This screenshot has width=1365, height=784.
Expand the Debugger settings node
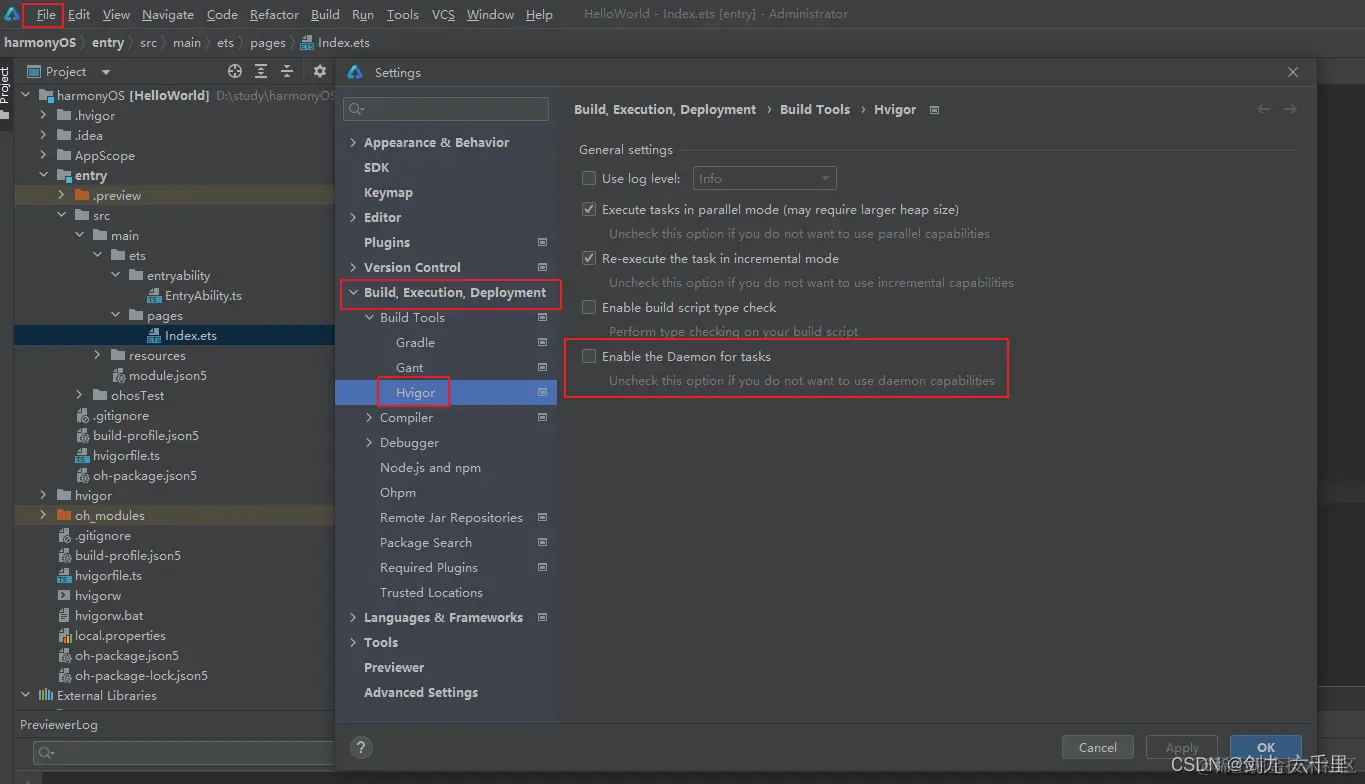click(369, 442)
